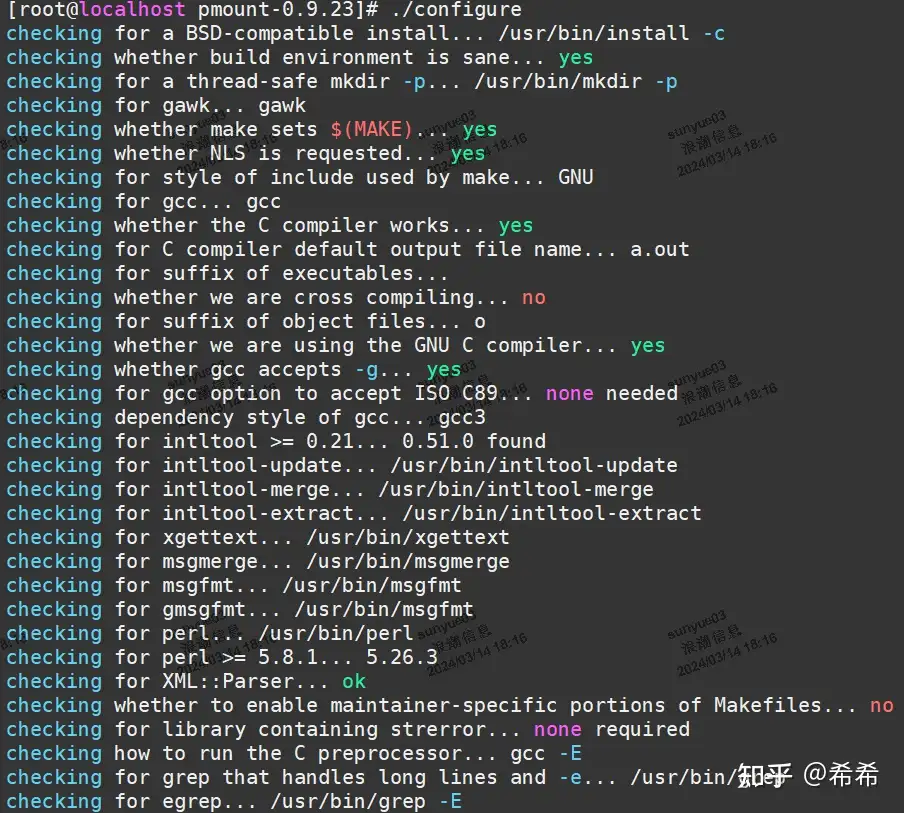Screen dimensions: 904x813
Task: Select the gcc3 dependency style text
Action: (x=462, y=417)
